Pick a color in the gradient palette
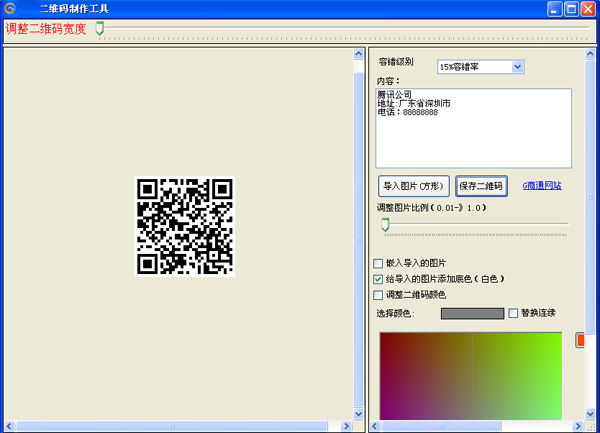 pyautogui.click(x=471, y=376)
